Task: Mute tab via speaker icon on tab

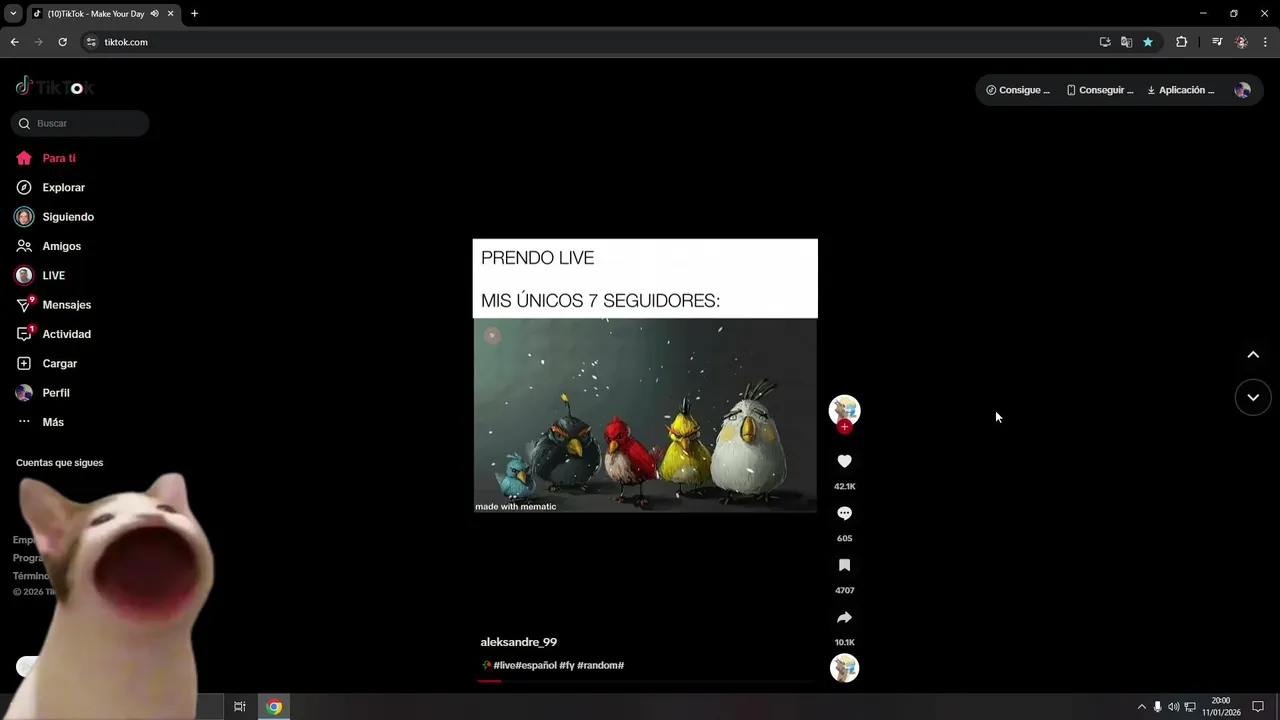Action: point(154,14)
